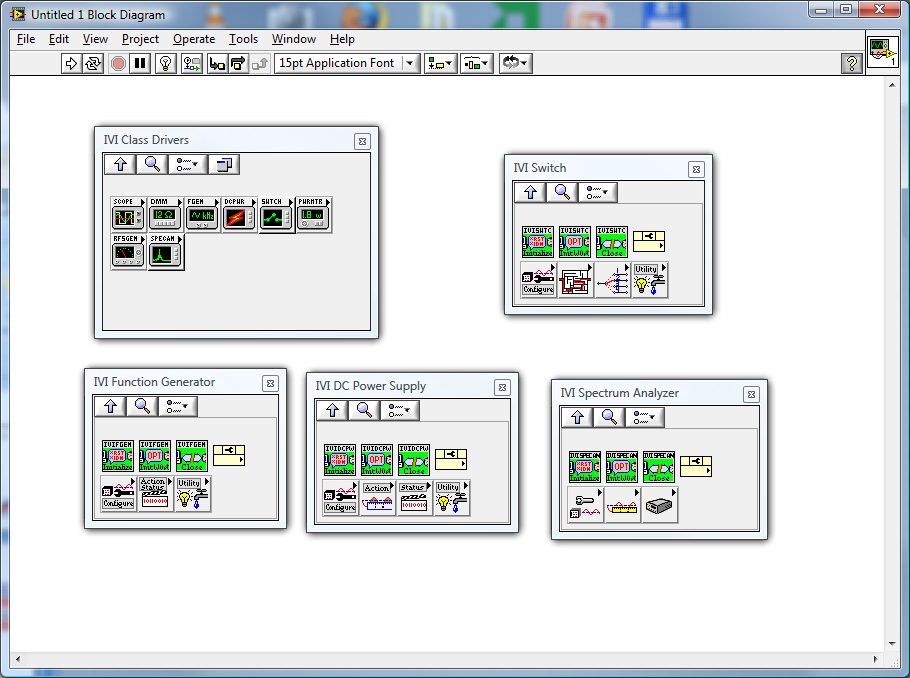The width and height of the screenshot is (910, 678).
Task: Click the horizontal scrollbar right arrow
Action: click(x=875, y=659)
